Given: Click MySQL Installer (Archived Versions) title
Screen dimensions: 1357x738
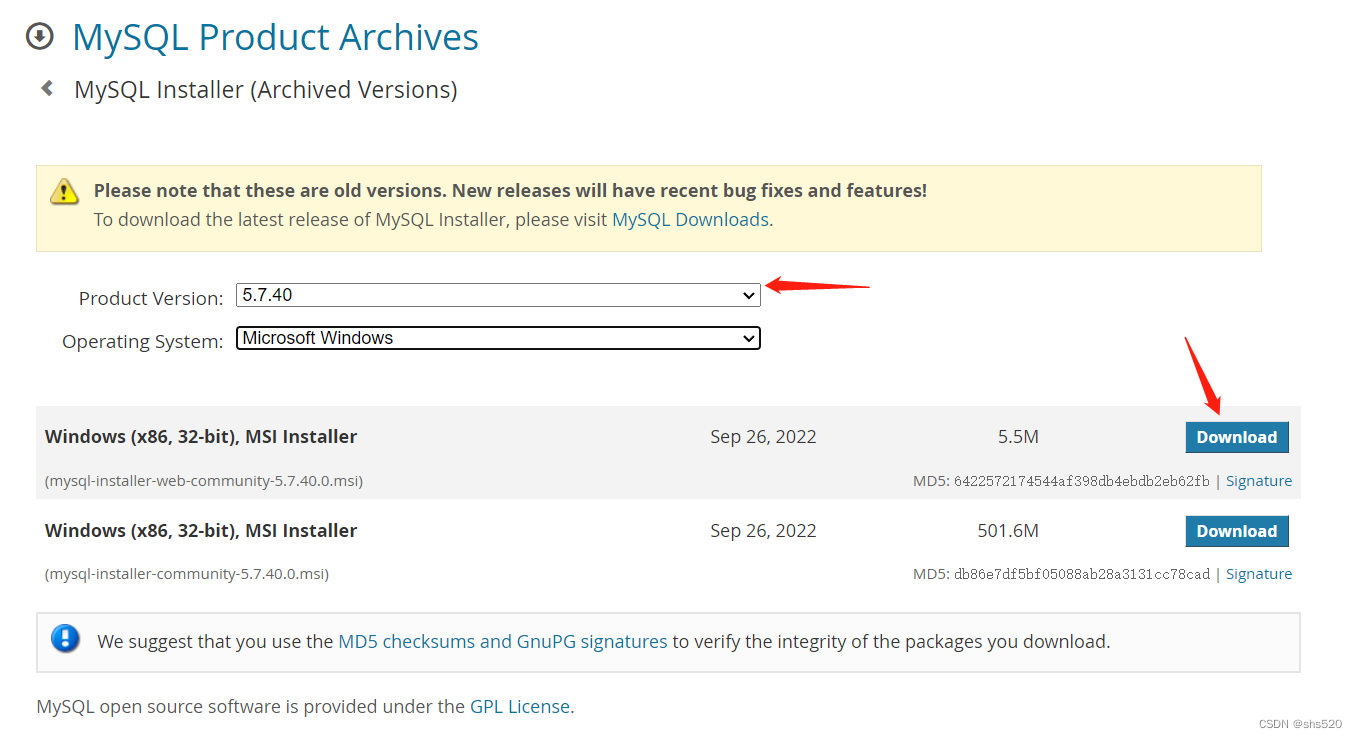Looking at the screenshot, I should [266, 89].
